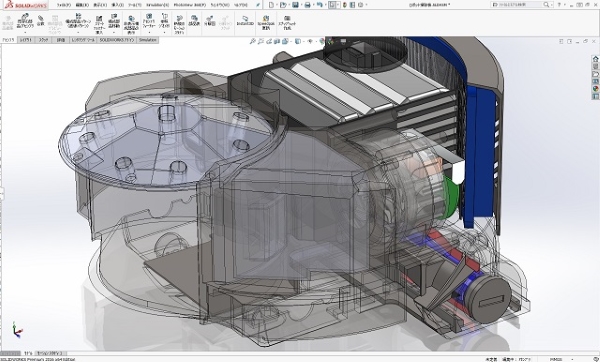This screenshot has height=362, width=600.
Task: Expand the Move Component dropdown arrow
Action: click(114, 33)
